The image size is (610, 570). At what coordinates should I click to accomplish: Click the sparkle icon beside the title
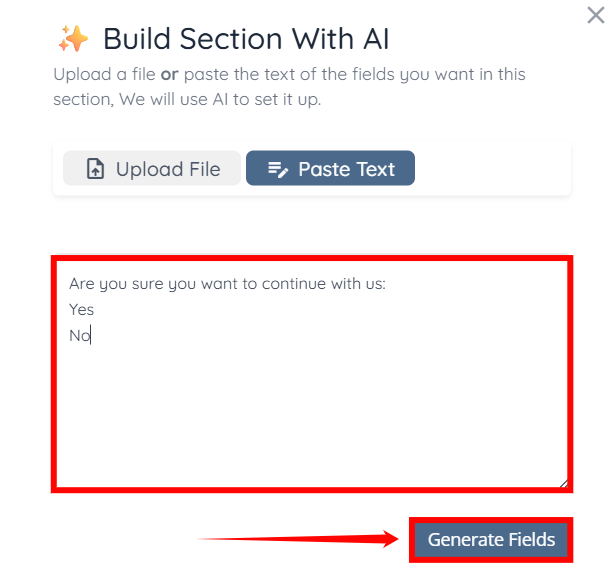pyautogui.click(x=73, y=40)
